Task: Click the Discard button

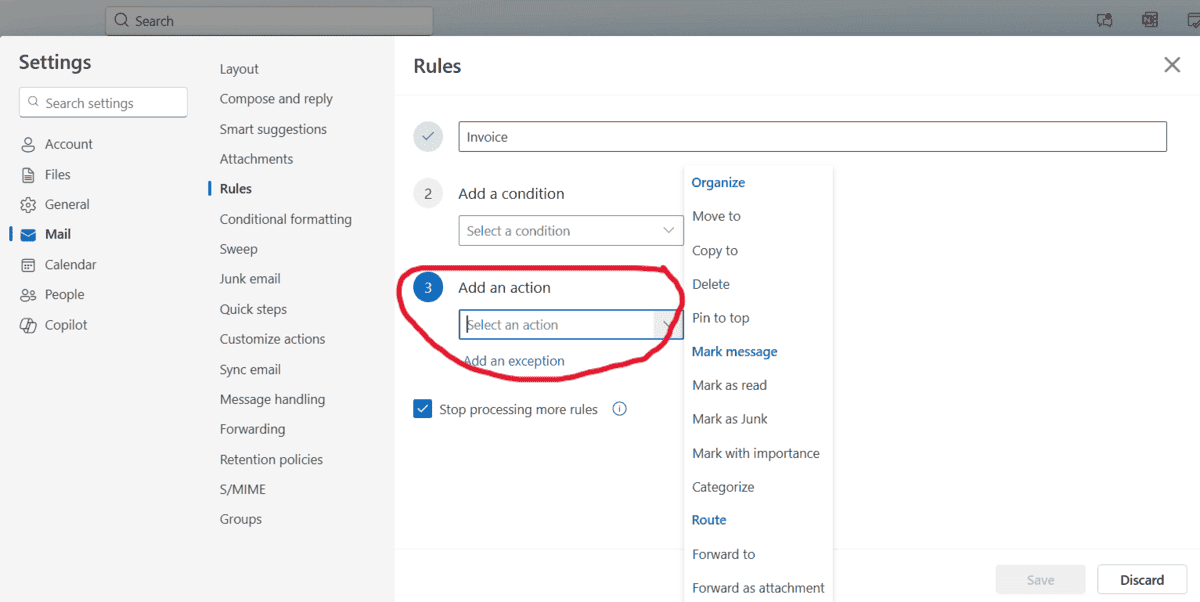Action: 1142,580
